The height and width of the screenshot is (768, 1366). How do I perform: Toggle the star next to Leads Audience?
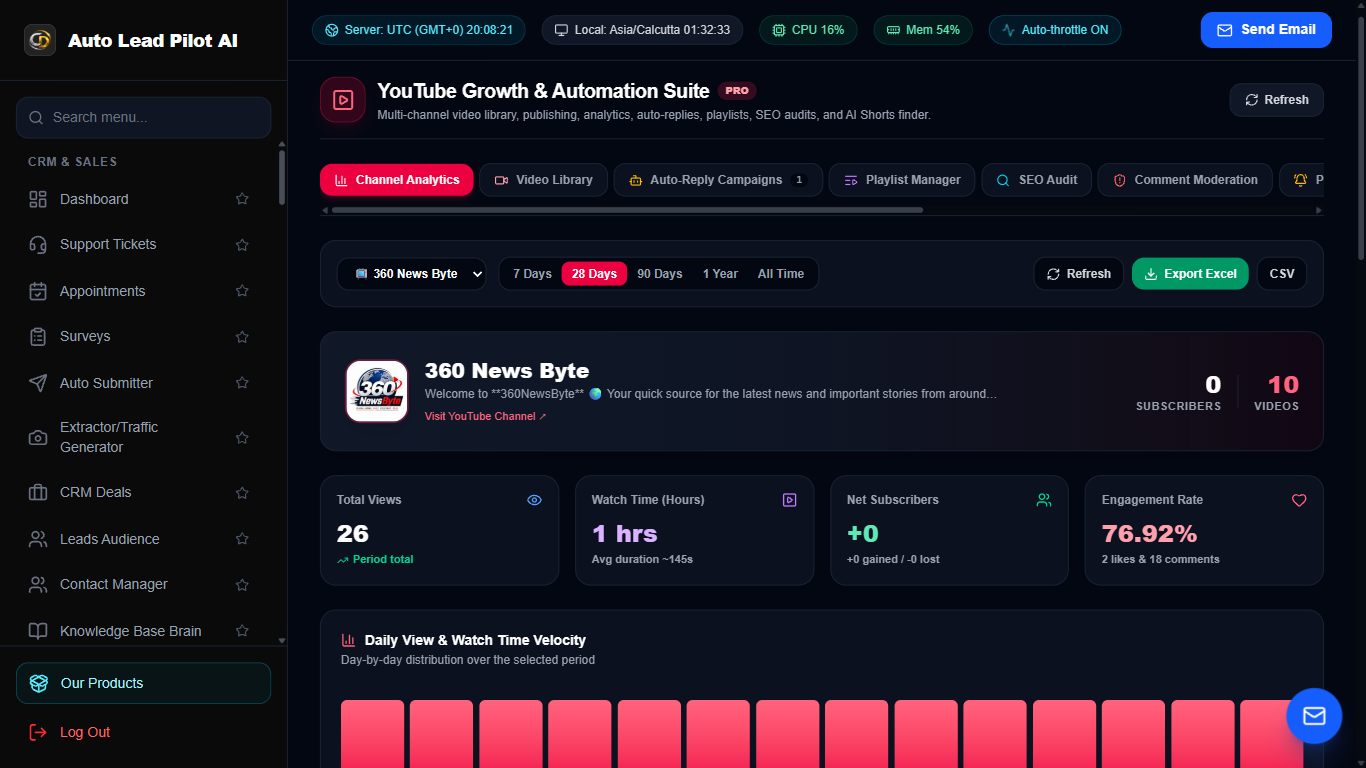pyautogui.click(x=242, y=539)
